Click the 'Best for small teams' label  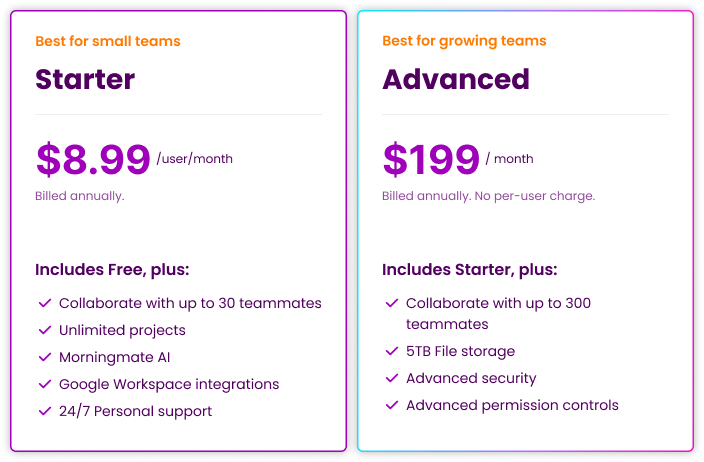107,41
